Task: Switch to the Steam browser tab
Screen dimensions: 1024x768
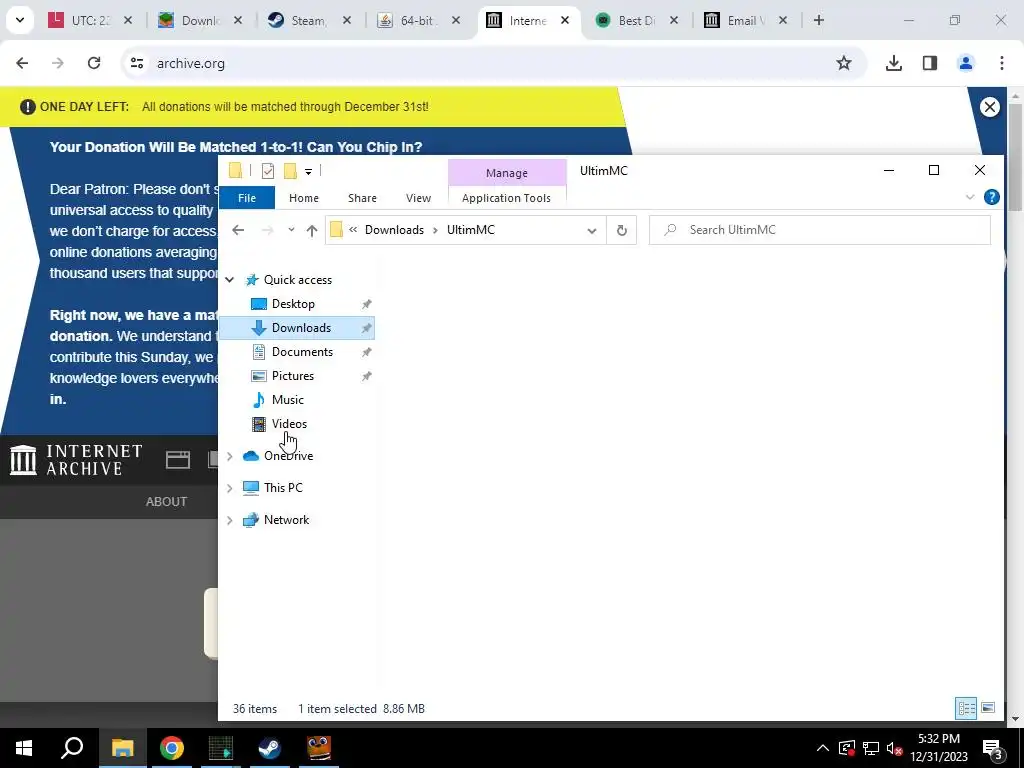Action: point(310,21)
